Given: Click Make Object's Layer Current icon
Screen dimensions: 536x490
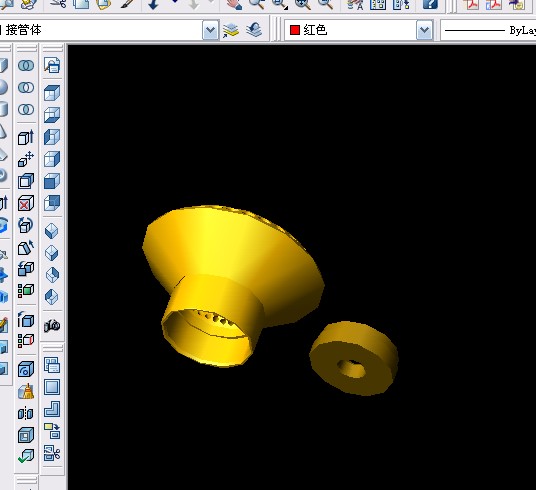Looking at the screenshot, I should point(231,30).
